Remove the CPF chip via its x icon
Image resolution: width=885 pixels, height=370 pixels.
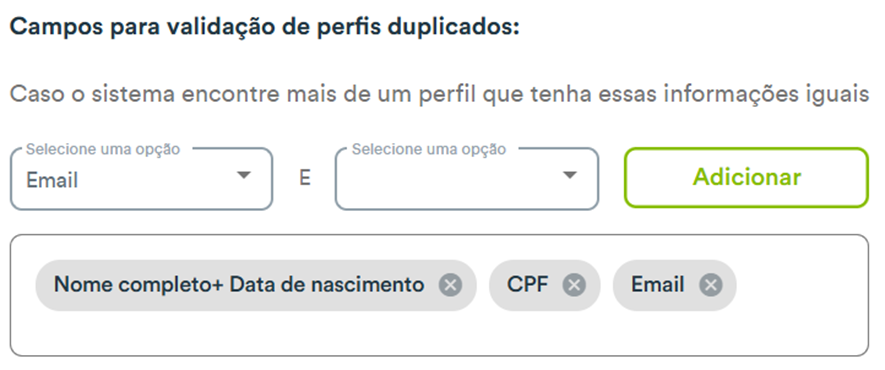[574, 285]
